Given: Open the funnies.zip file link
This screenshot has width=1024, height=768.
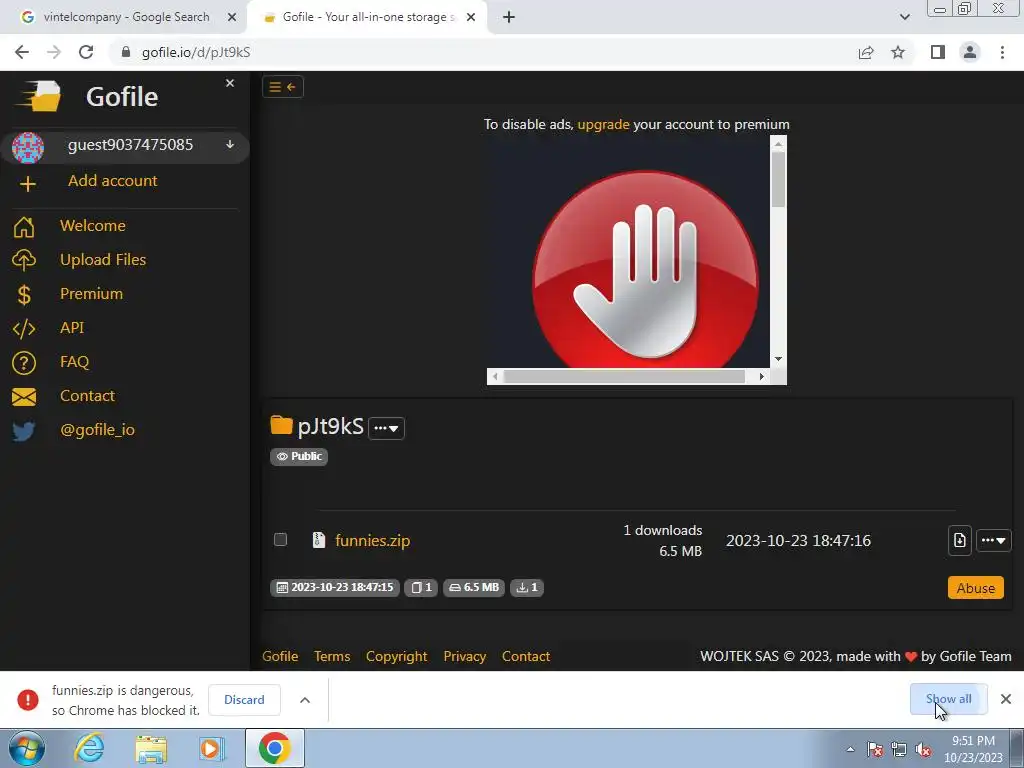Looking at the screenshot, I should tap(372, 540).
